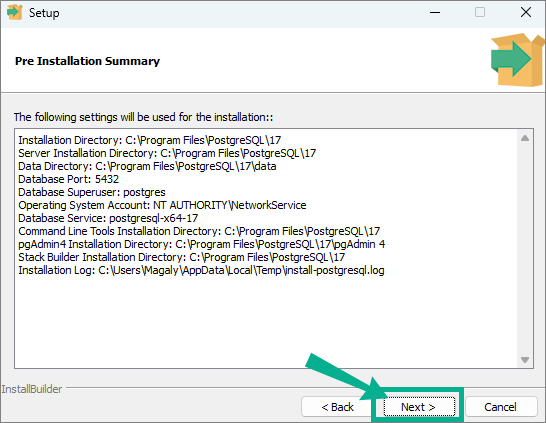Click the disabled maximize button

point(480,13)
